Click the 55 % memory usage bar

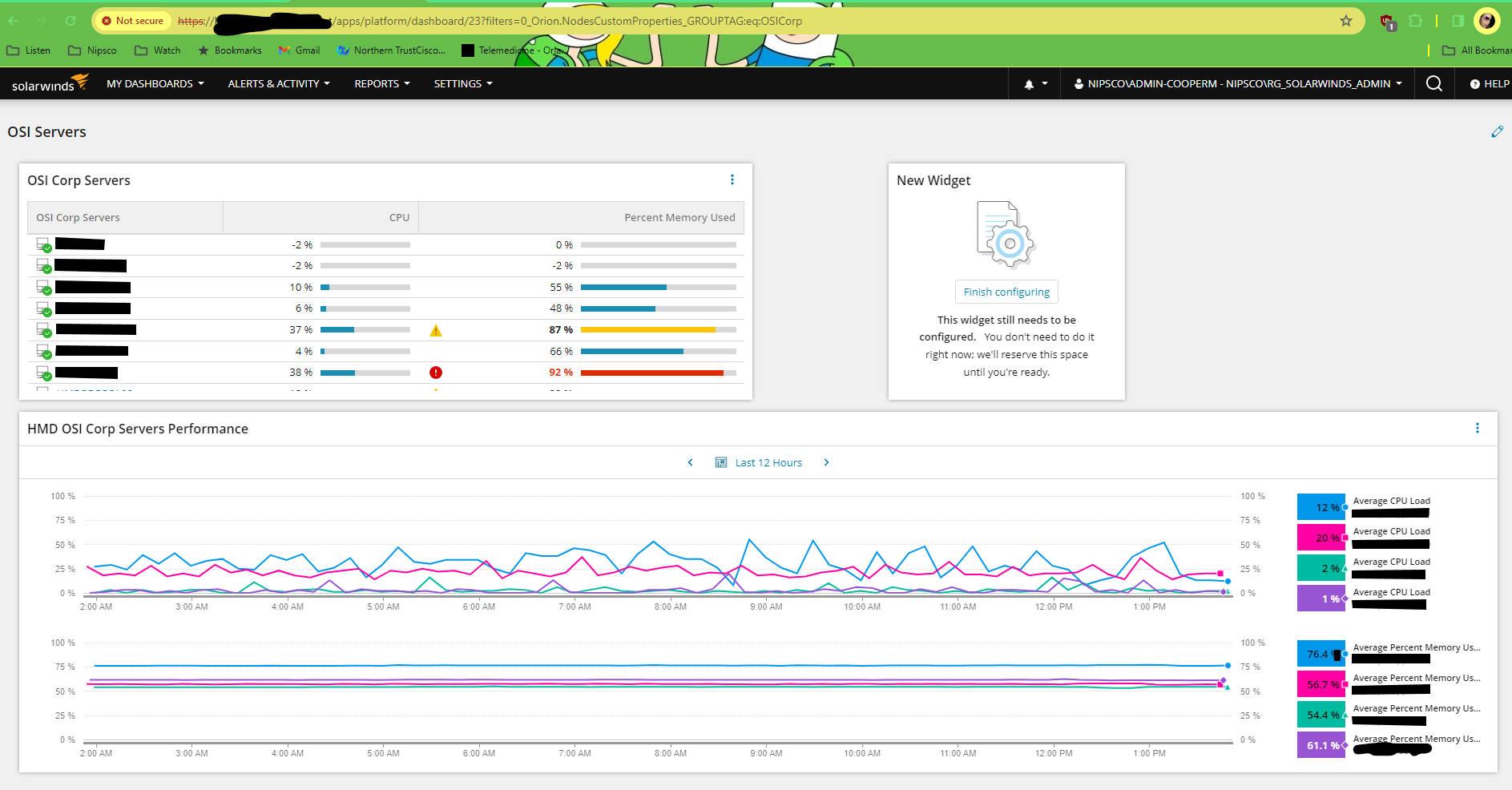[x=658, y=287]
